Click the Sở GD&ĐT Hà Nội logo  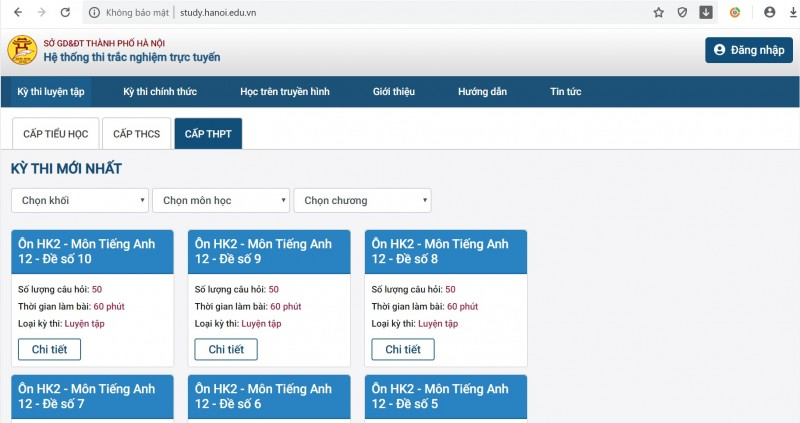pyautogui.click(x=22, y=50)
